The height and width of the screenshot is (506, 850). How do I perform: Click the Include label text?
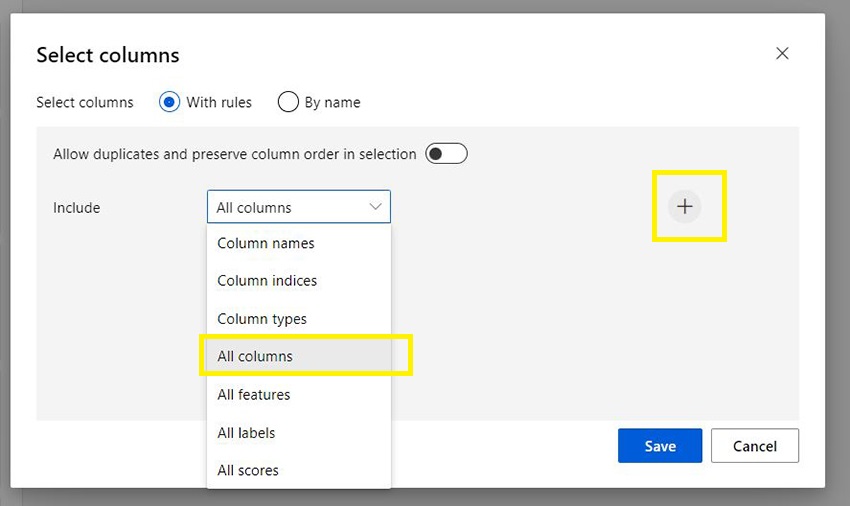coord(77,208)
